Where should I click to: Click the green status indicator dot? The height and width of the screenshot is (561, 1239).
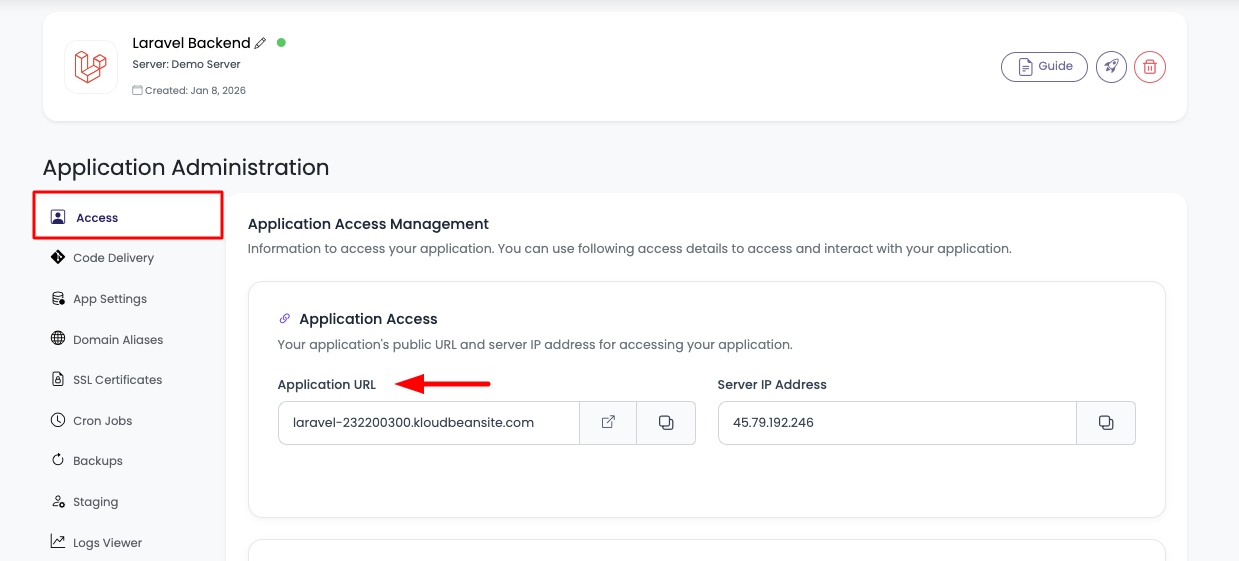tap(281, 43)
